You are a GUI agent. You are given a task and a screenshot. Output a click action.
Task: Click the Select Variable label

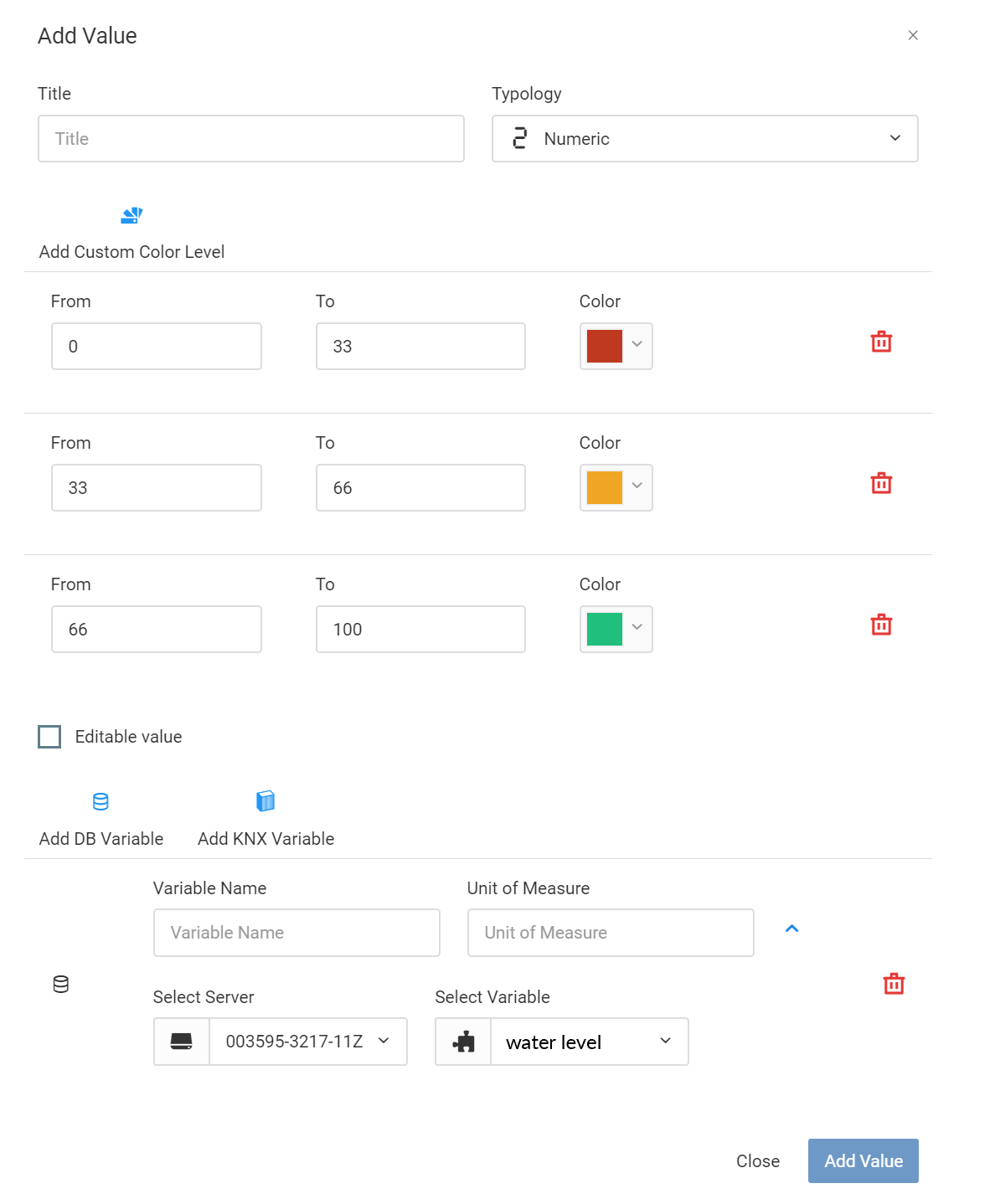click(x=492, y=997)
